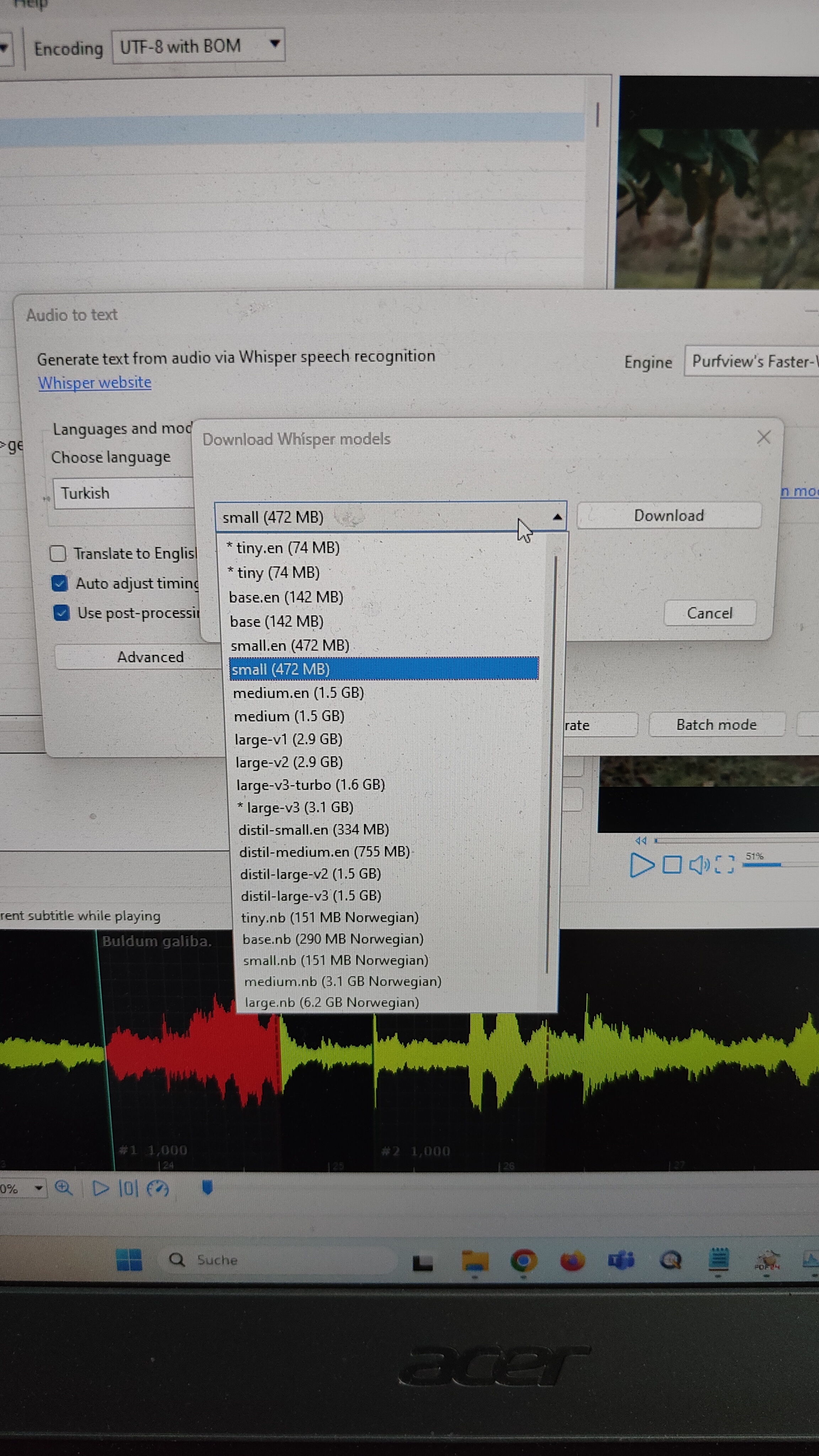Choose base.en (142 MB) from list
819x1456 pixels.
pos(286,597)
